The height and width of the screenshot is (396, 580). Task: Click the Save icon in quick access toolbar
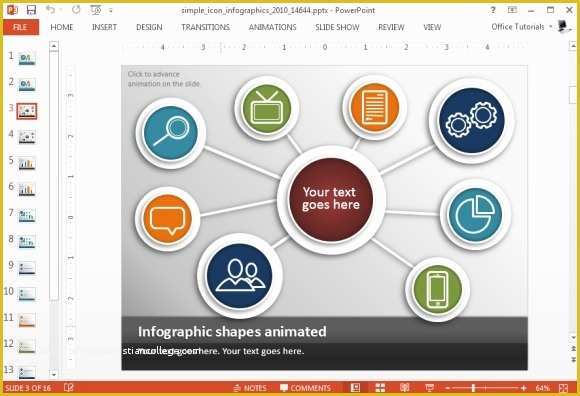tap(31, 10)
